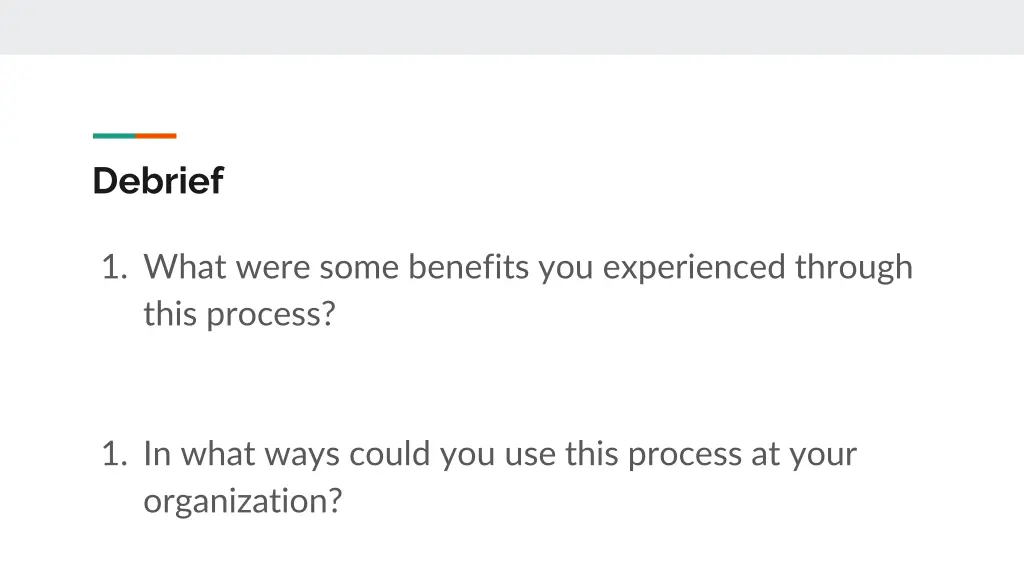Viewport: 1024px width, 576px height.
Task: Select the list number before 'In what ways'
Action: (x=114, y=454)
